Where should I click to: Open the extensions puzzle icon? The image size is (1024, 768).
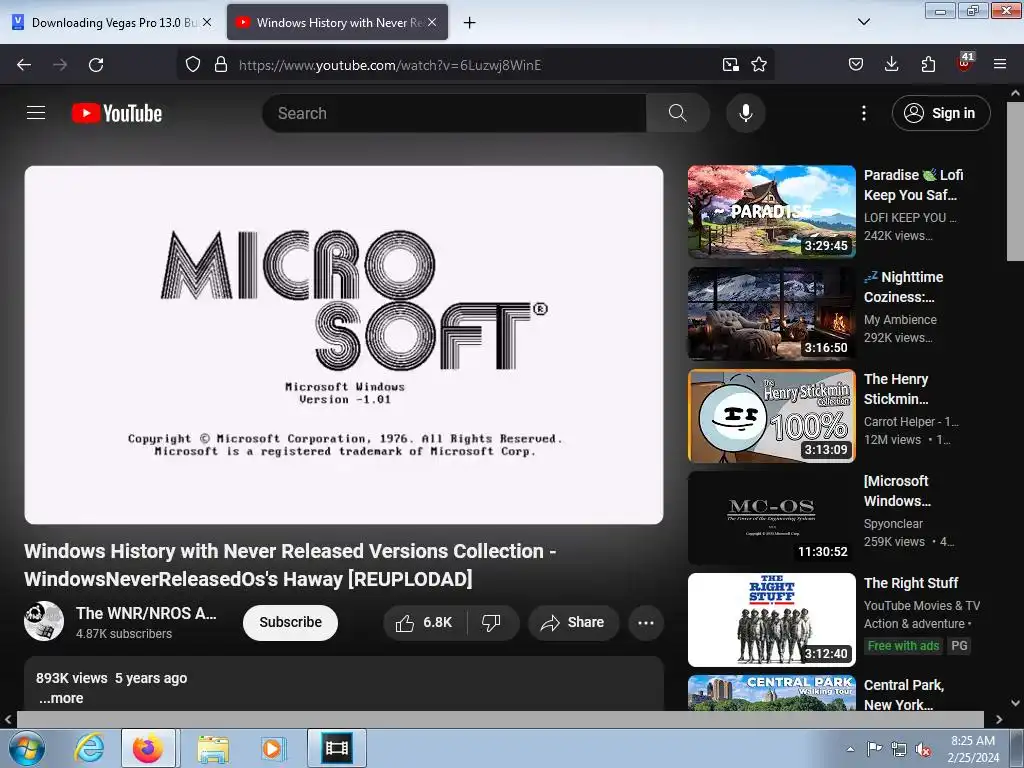pos(928,65)
